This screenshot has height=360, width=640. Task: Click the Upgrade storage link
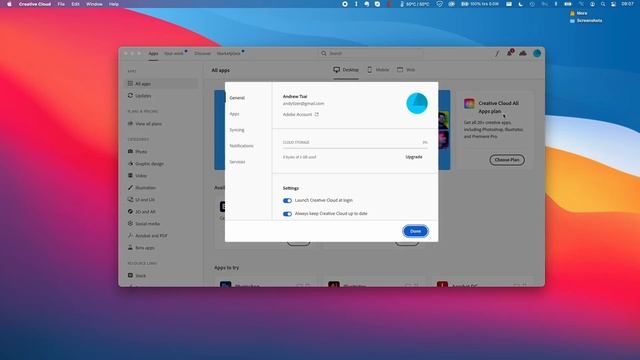coord(414,157)
